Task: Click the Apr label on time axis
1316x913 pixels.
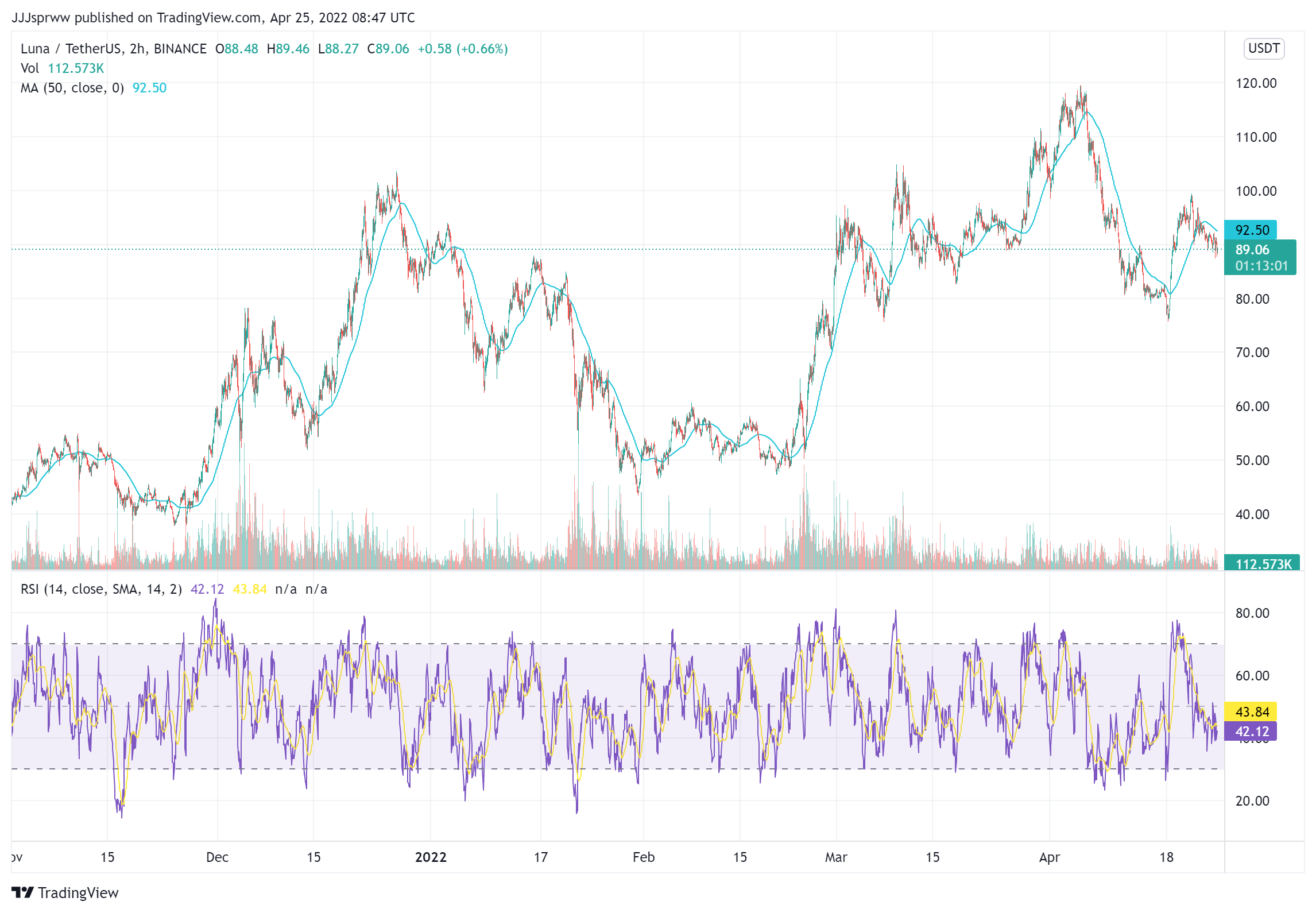Action: (x=1050, y=857)
